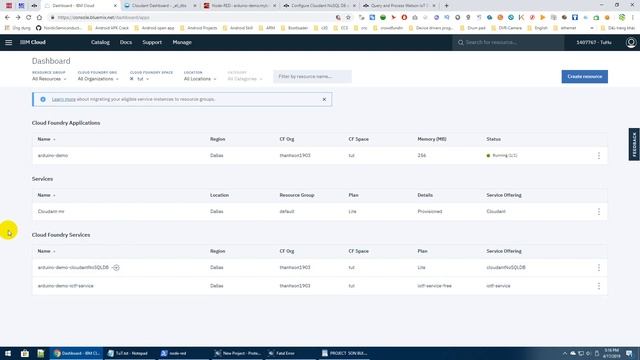
Task: Open a new browser tab with plus
Action: click(446, 6)
